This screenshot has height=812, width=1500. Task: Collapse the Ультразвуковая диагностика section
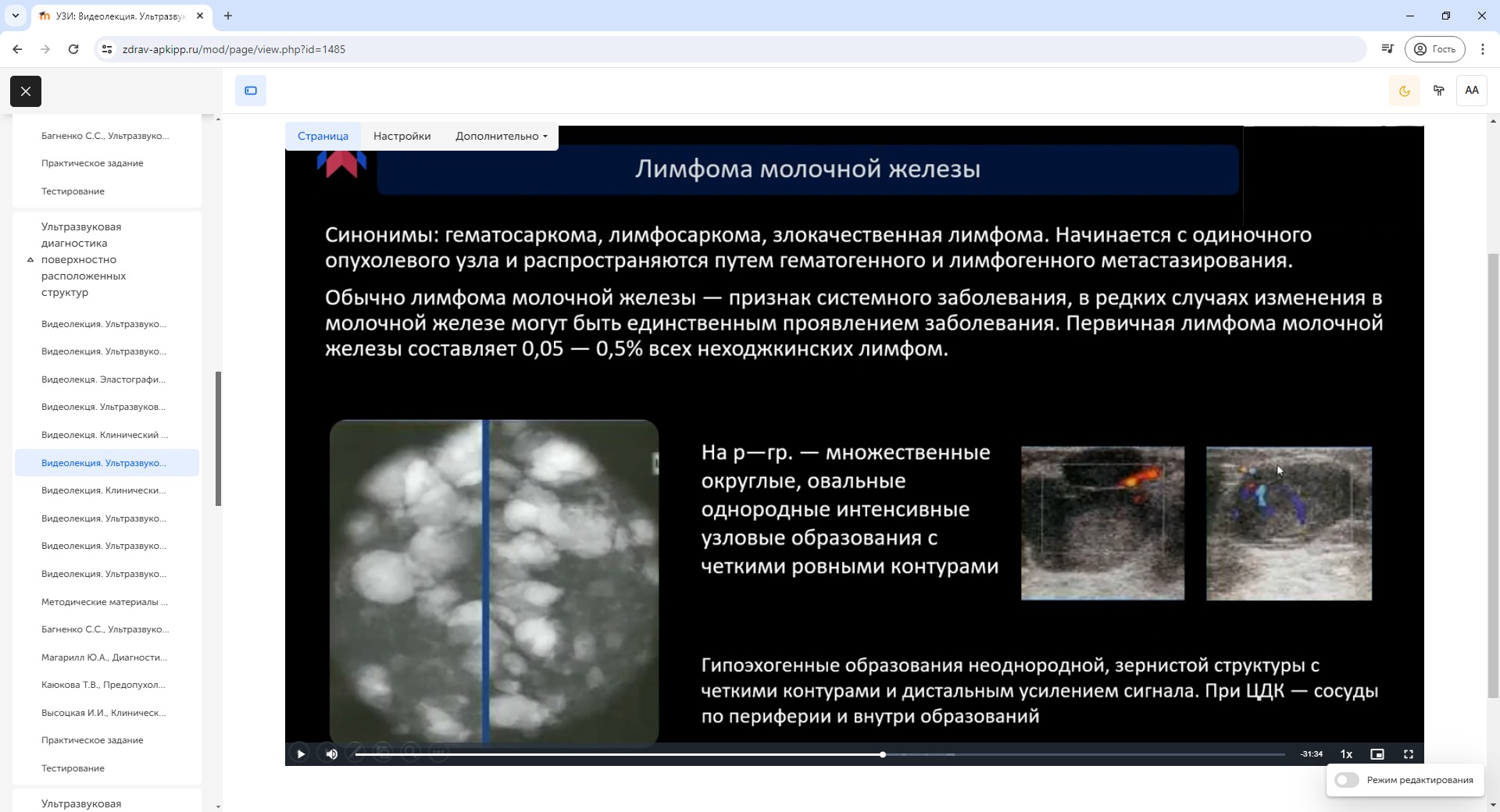(30, 260)
